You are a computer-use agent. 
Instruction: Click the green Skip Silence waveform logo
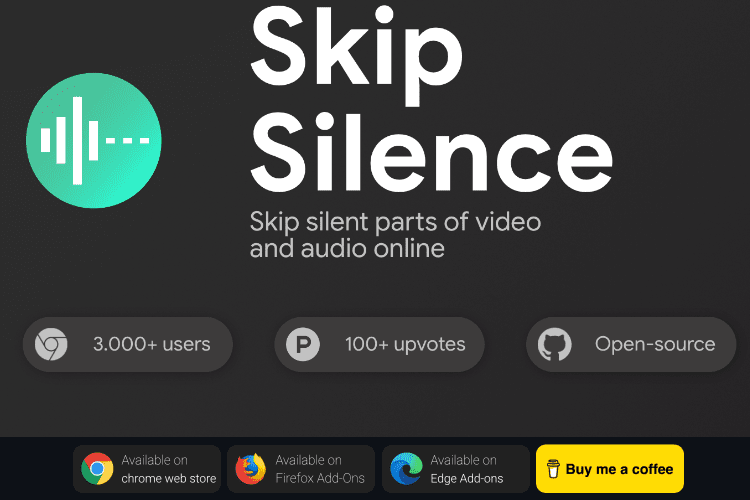coord(94,140)
